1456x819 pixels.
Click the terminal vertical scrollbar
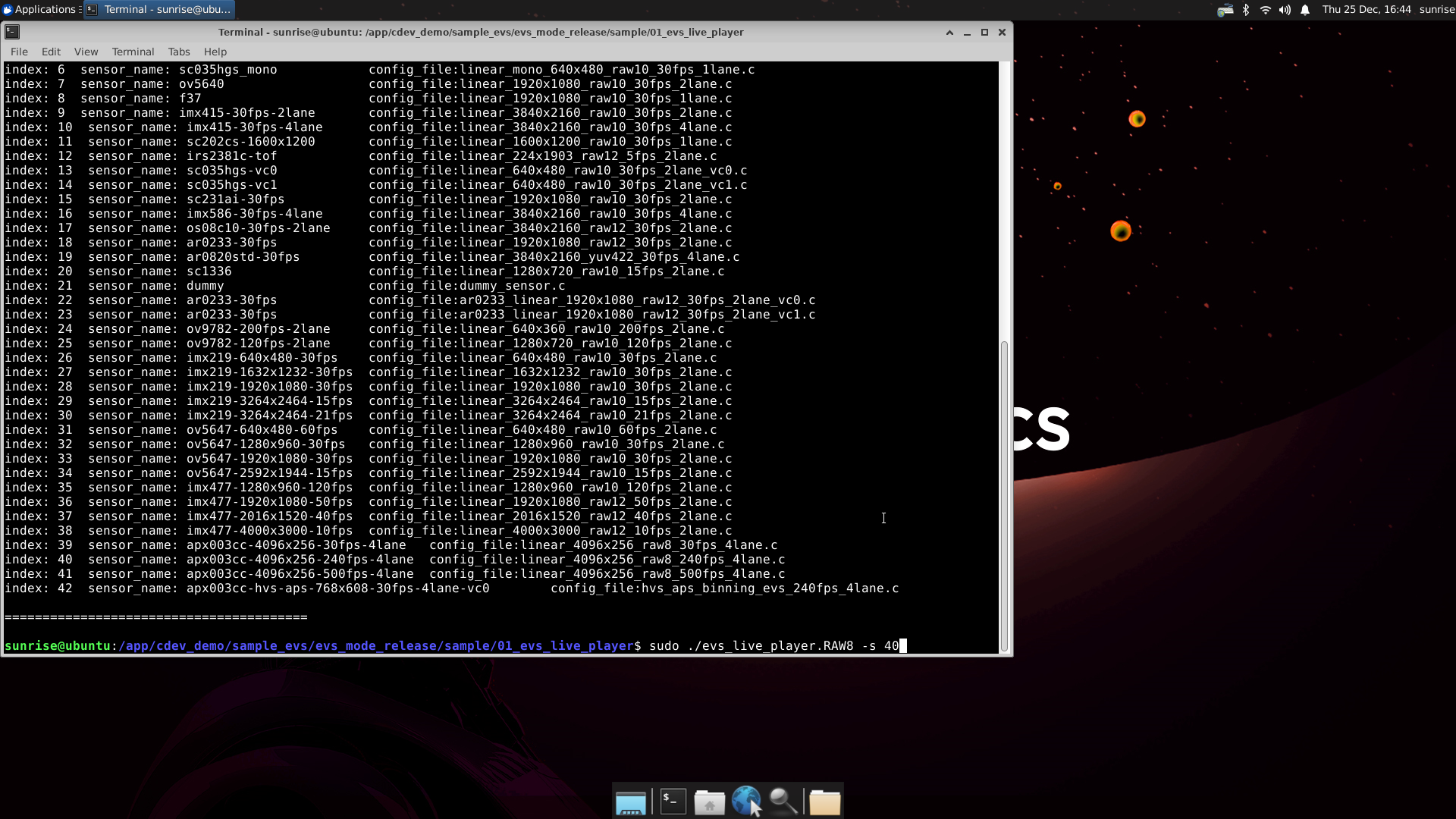click(x=1004, y=493)
